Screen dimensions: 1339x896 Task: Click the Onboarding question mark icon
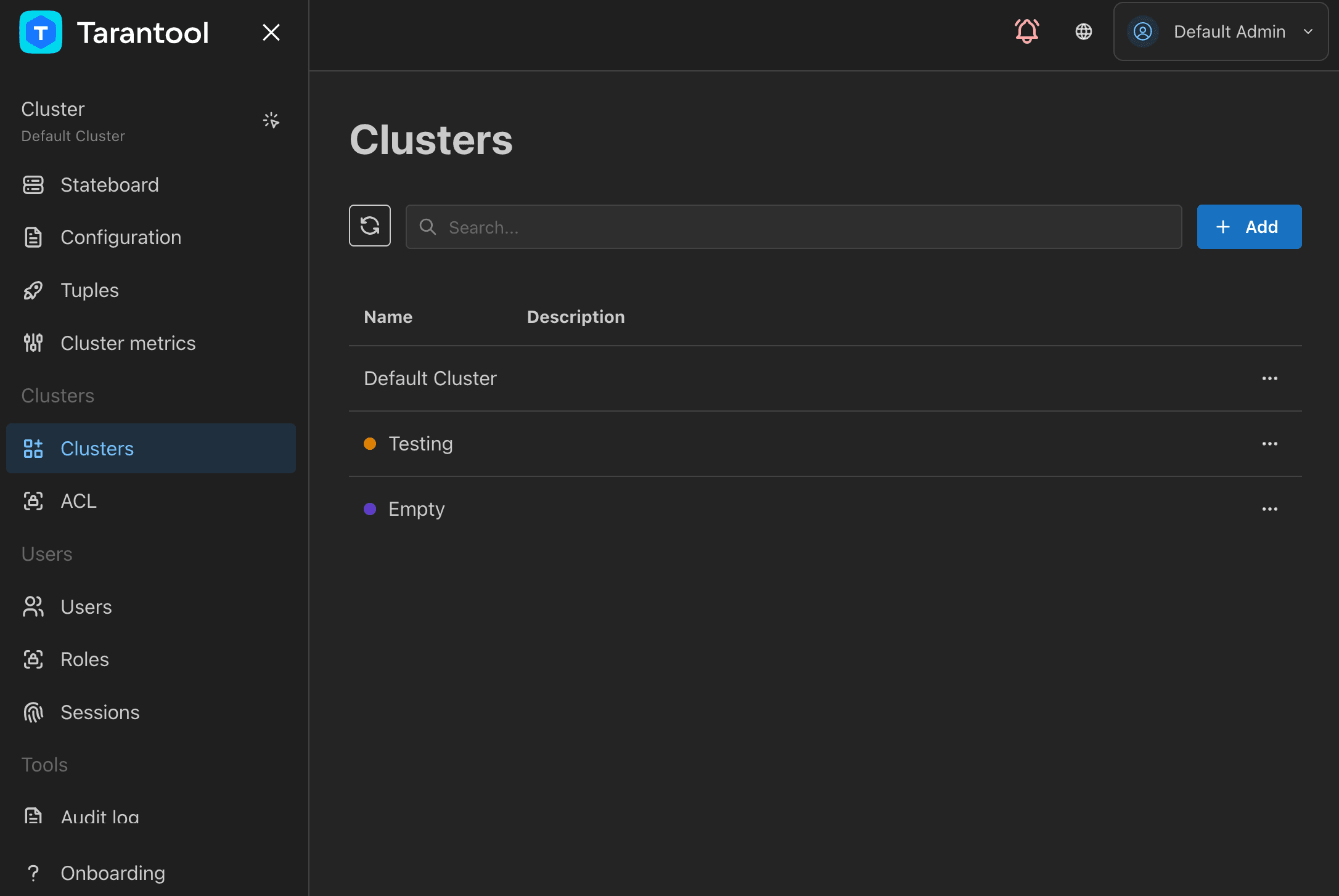(33, 873)
